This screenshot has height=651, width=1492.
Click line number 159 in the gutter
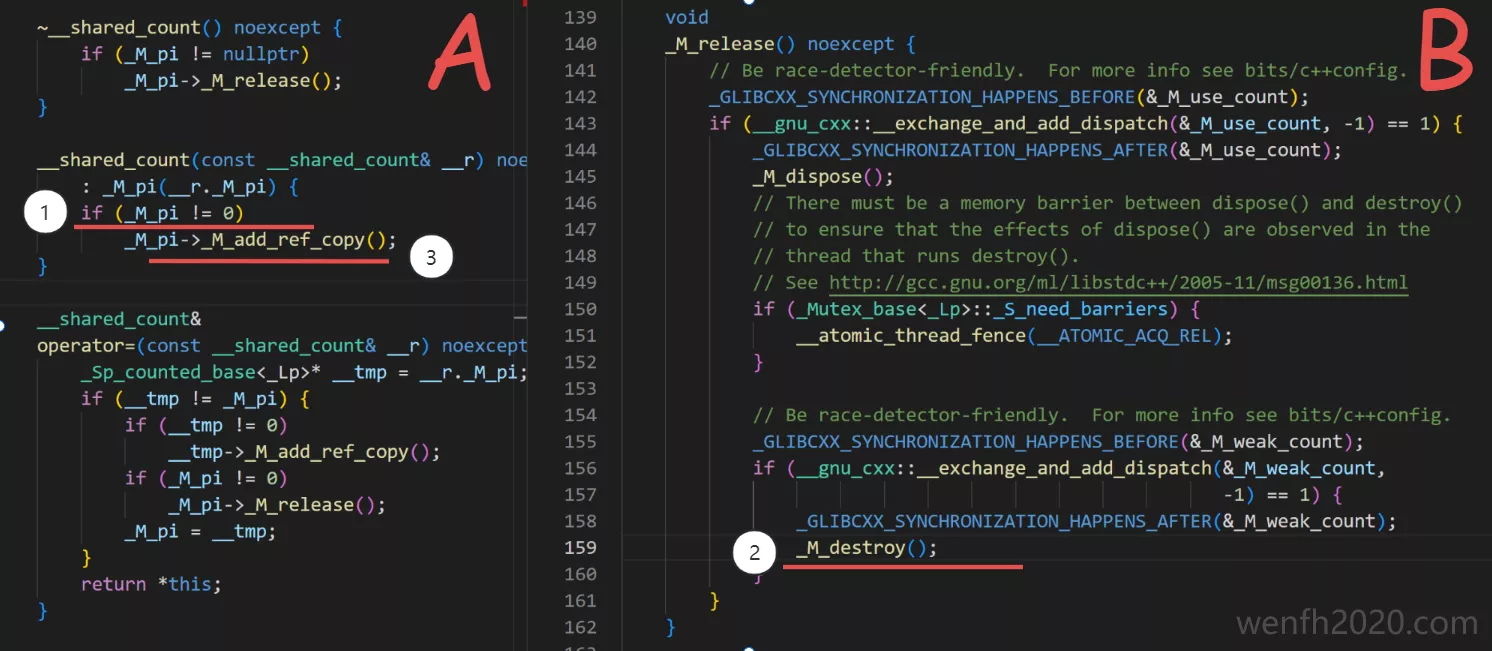[580, 548]
